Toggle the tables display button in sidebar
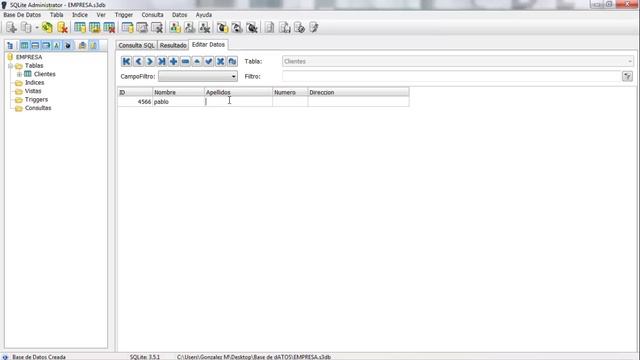 tap(24, 45)
